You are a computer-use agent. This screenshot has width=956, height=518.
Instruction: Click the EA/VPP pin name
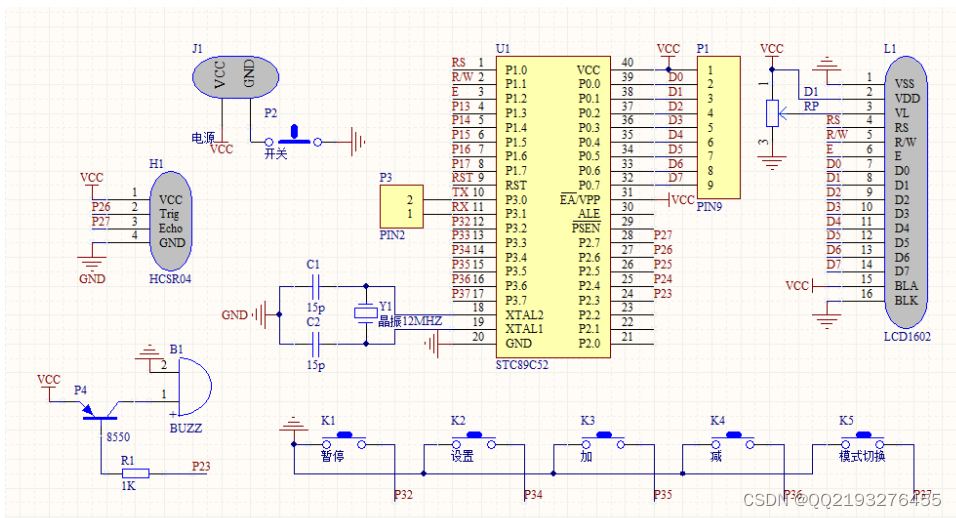coord(580,200)
